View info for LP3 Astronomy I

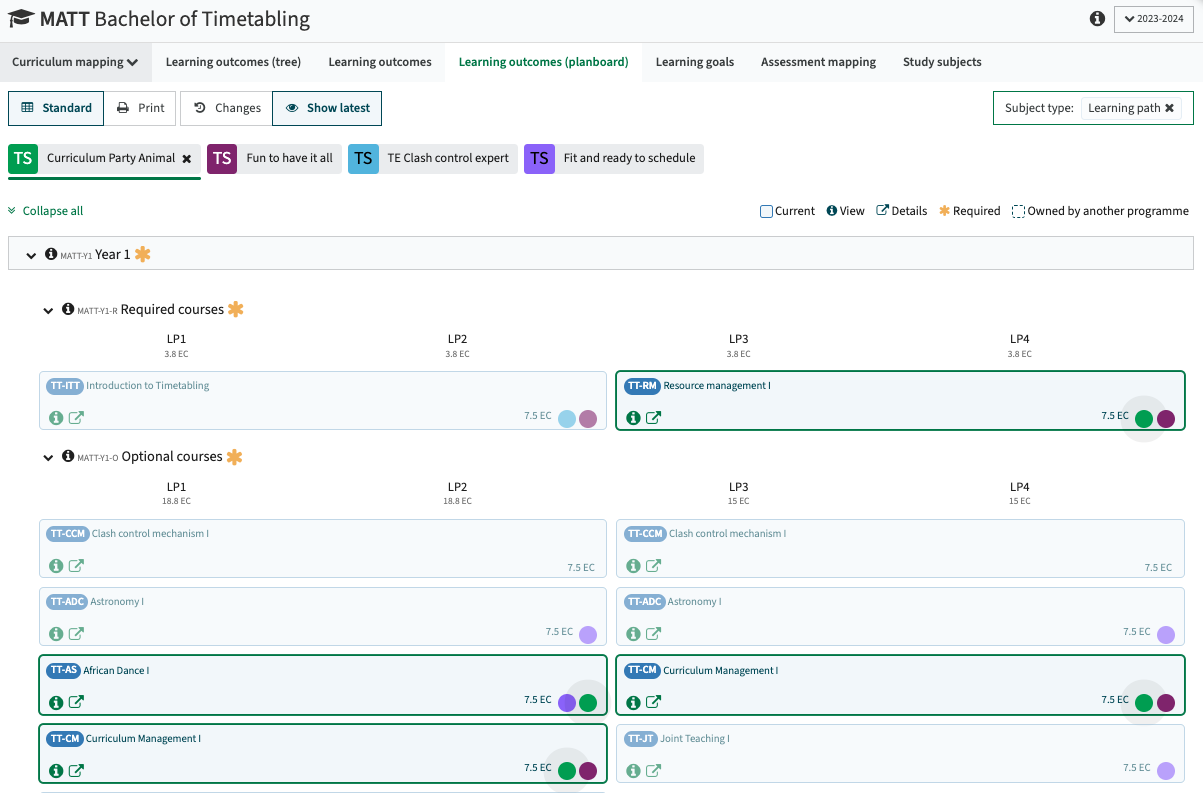click(633, 634)
